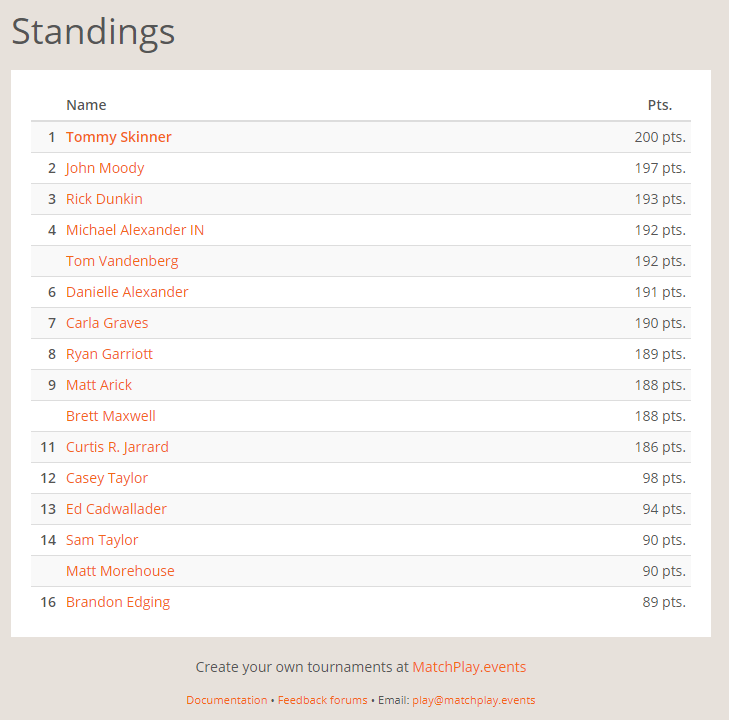Click Danielle Alexander in standings
Image resolution: width=729 pixels, height=720 pixels.
coord(127,292)
